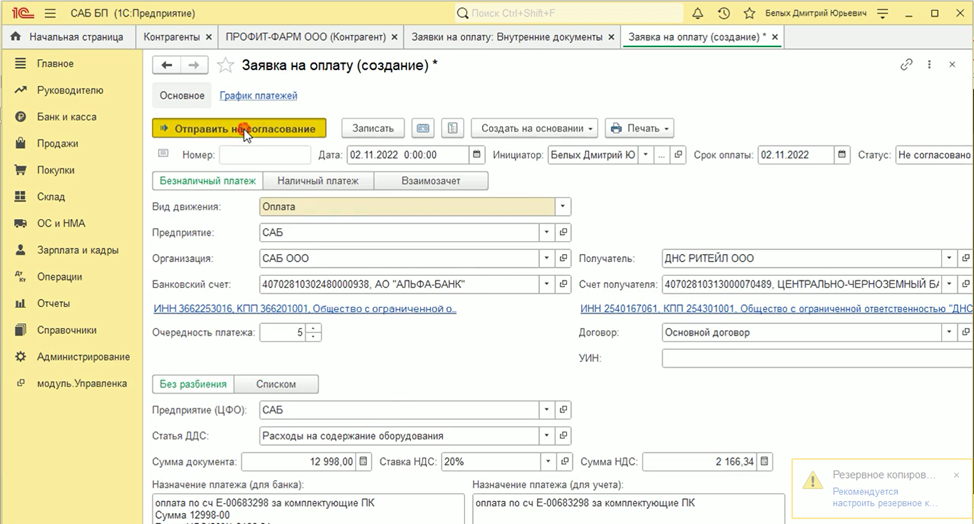Expand Договор dropdown arrow
Viewport: 974px width, 524px height.
pos(949,332)
